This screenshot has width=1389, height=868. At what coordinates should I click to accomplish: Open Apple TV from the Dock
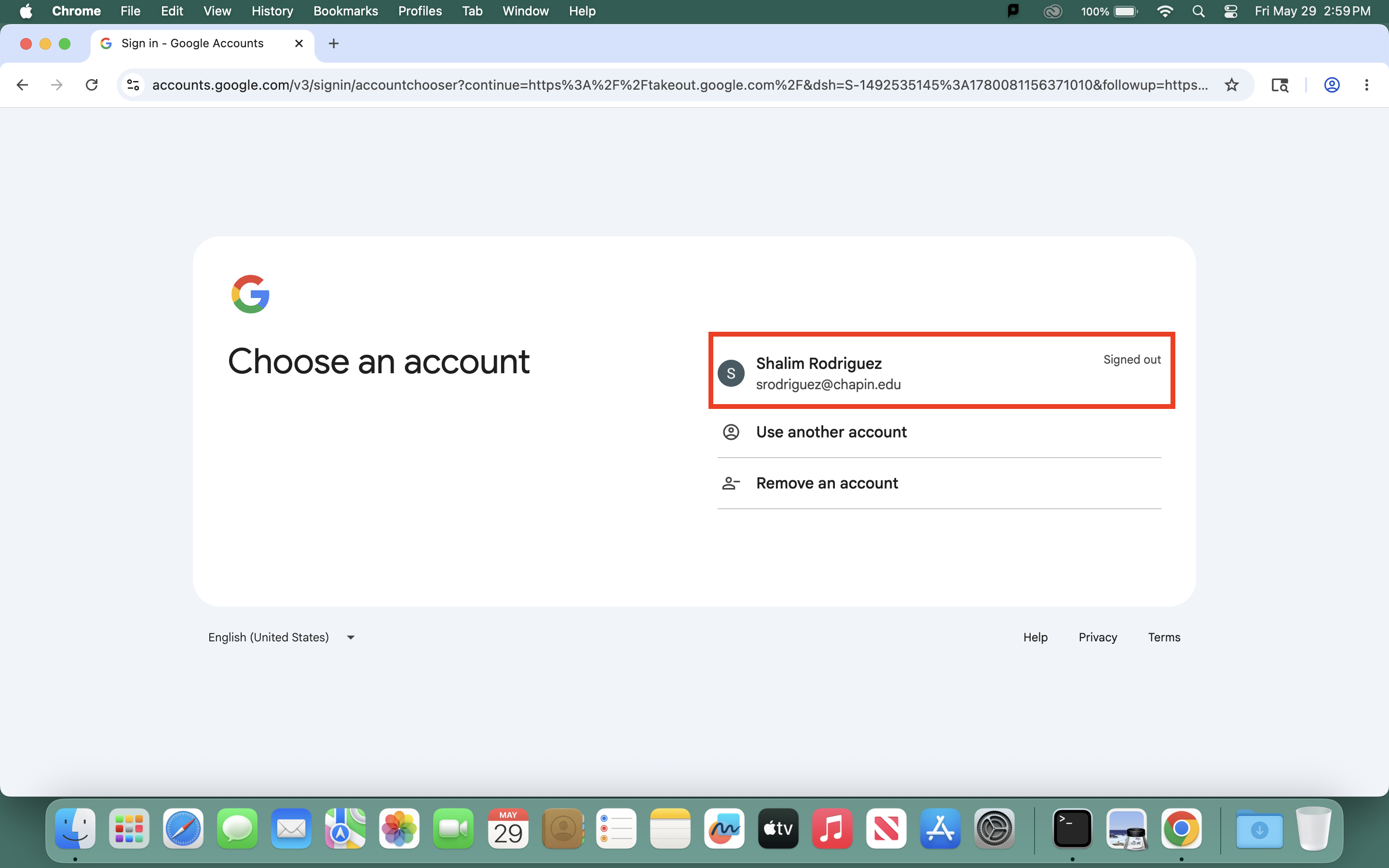point(778,828)
